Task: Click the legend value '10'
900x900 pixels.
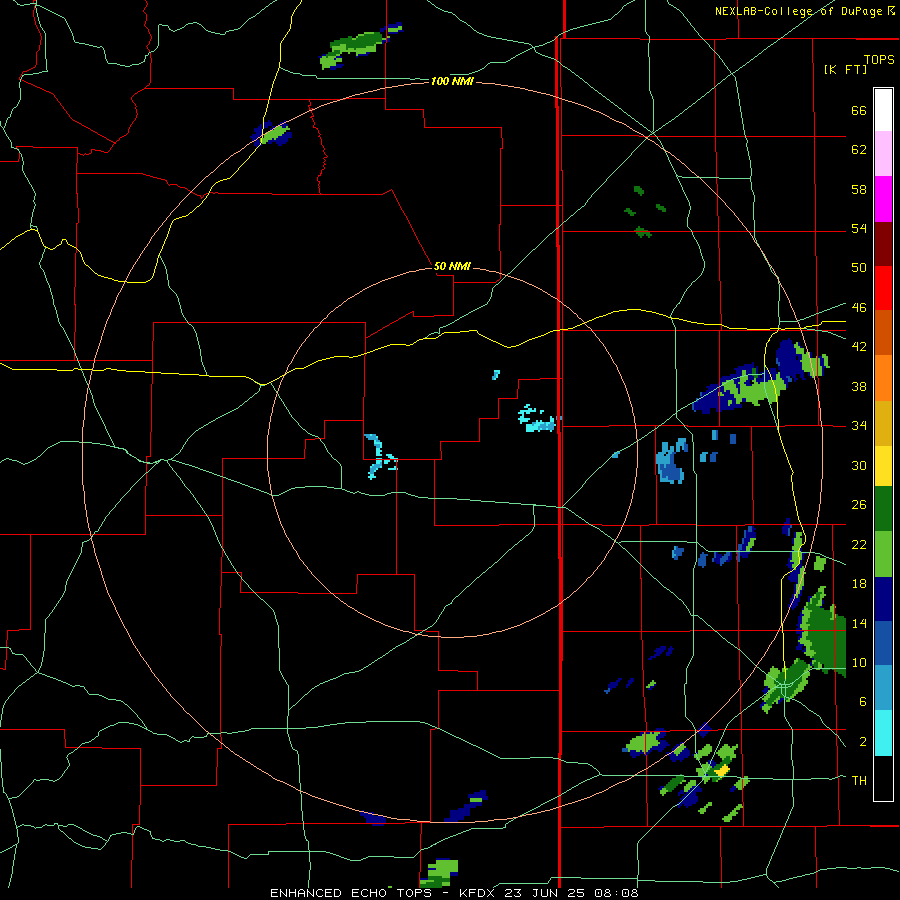Action: (859, 662)
